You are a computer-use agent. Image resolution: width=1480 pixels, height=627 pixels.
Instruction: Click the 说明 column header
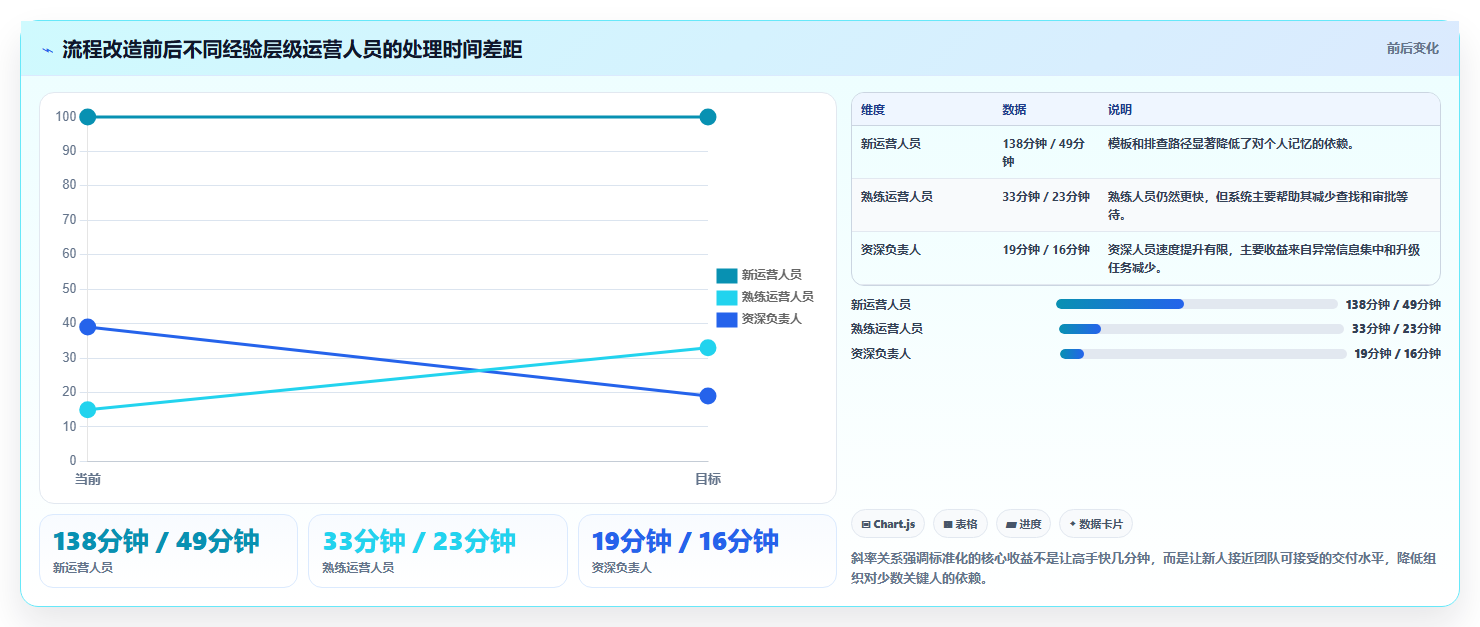1120,110
